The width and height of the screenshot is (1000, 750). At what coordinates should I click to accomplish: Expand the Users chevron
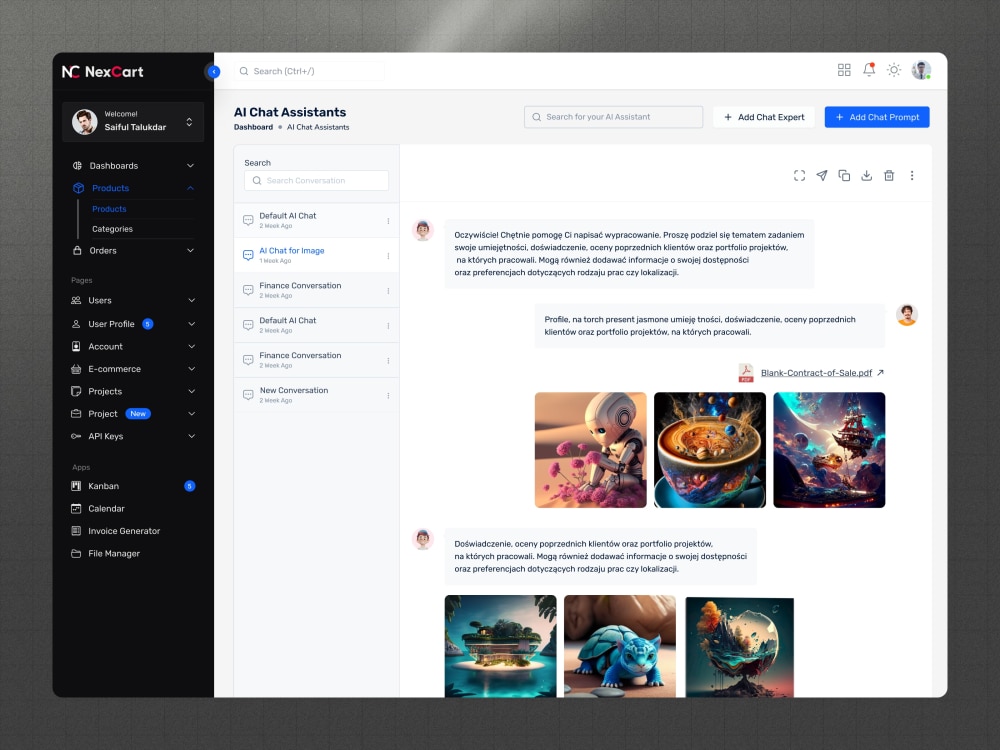coord(191,300)
